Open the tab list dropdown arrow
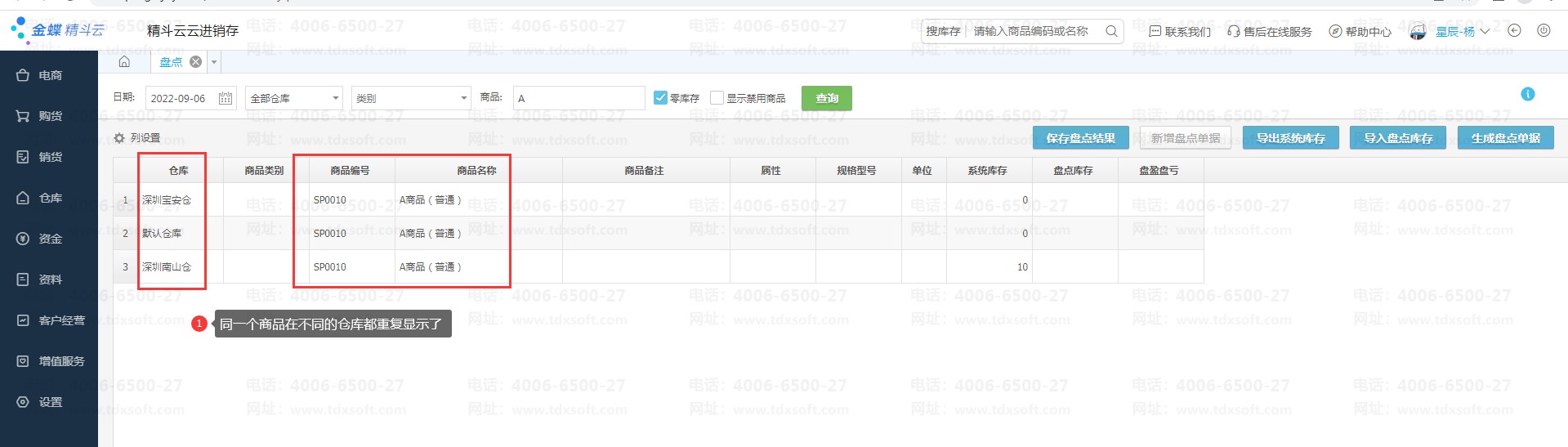The image size is (1568, 447). point(214,62)
